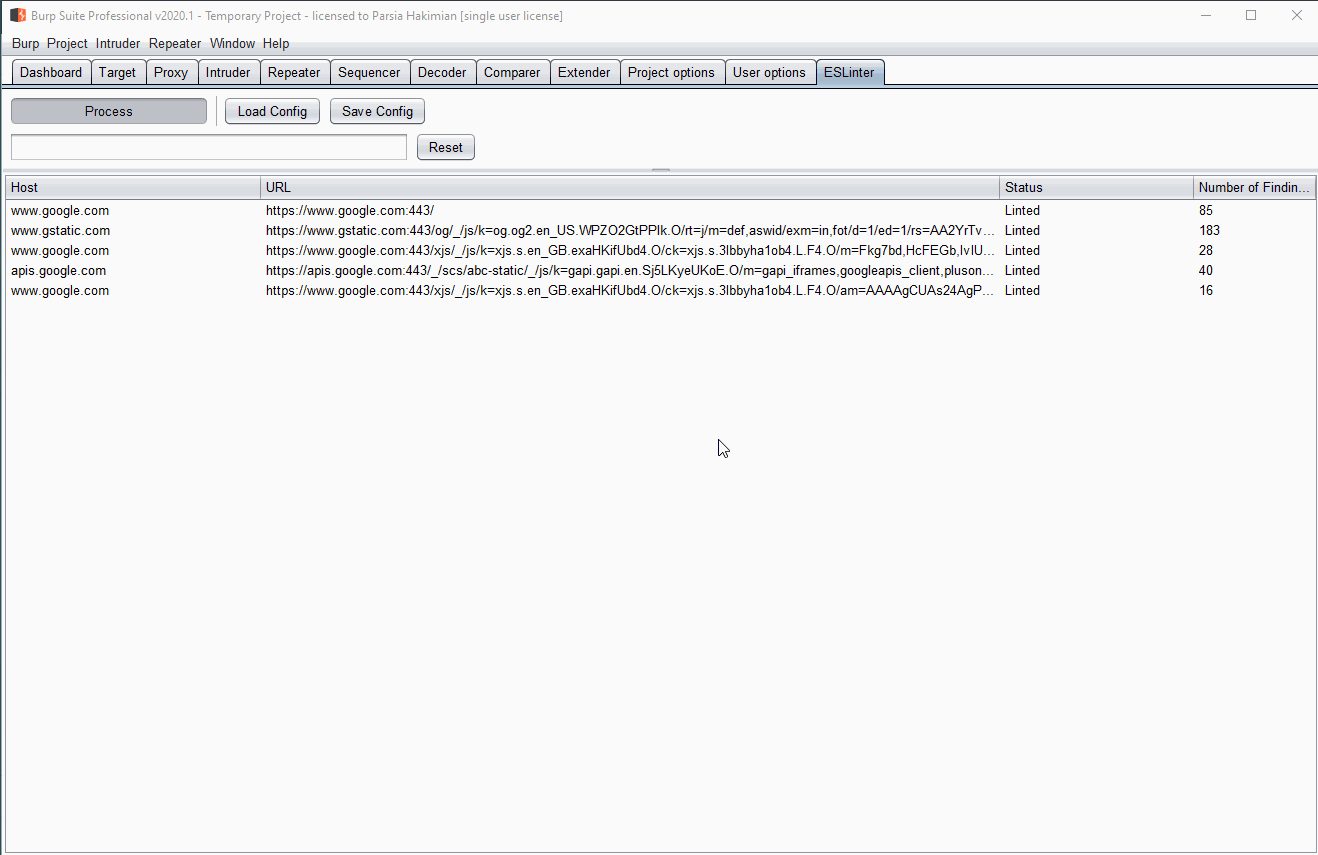The width and height of the screenshot is (1318, 855).
Task: Maximize the Burp Suite window
Action: click(1251, 16)
